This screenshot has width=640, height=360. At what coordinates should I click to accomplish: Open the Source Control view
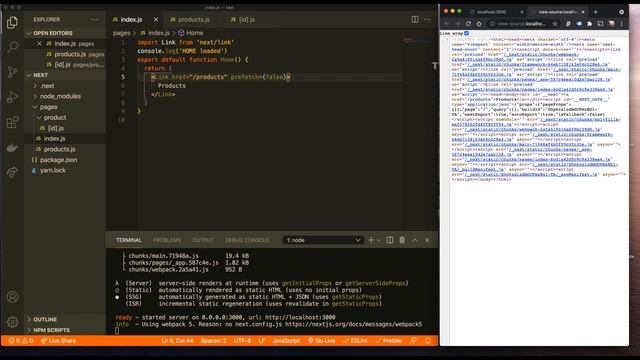coord(12,72)
